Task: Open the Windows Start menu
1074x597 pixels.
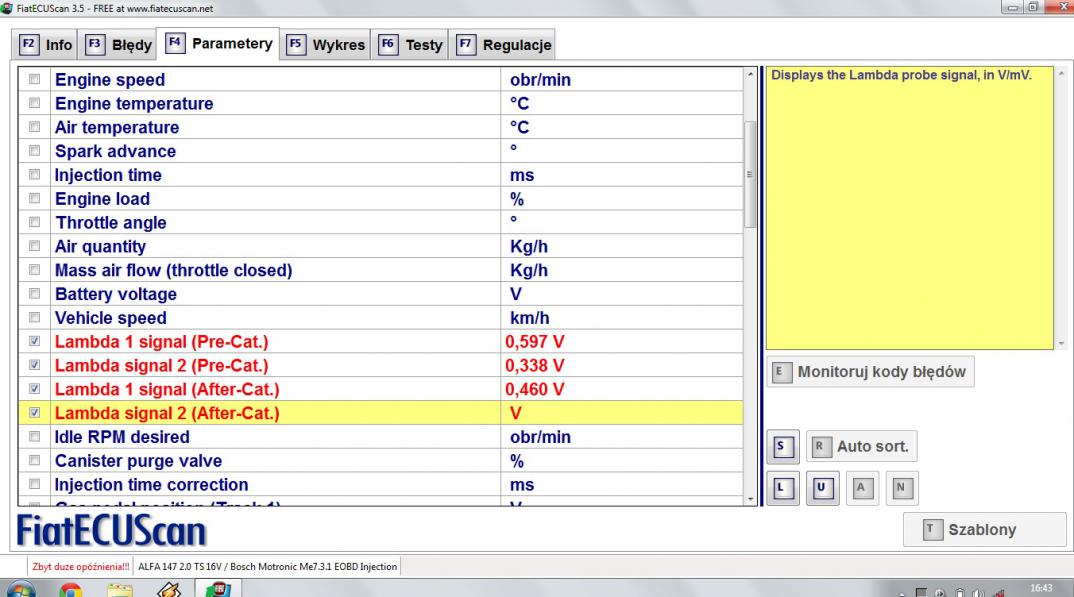Action: pyautogui.click(x=20, y=588)
